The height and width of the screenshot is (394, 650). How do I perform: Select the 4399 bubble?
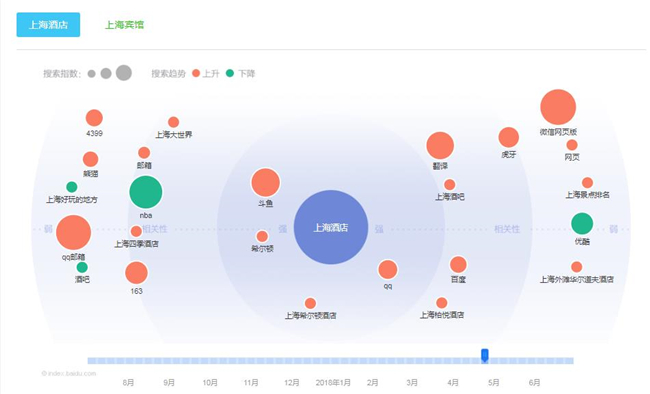[x=94, y=118]
